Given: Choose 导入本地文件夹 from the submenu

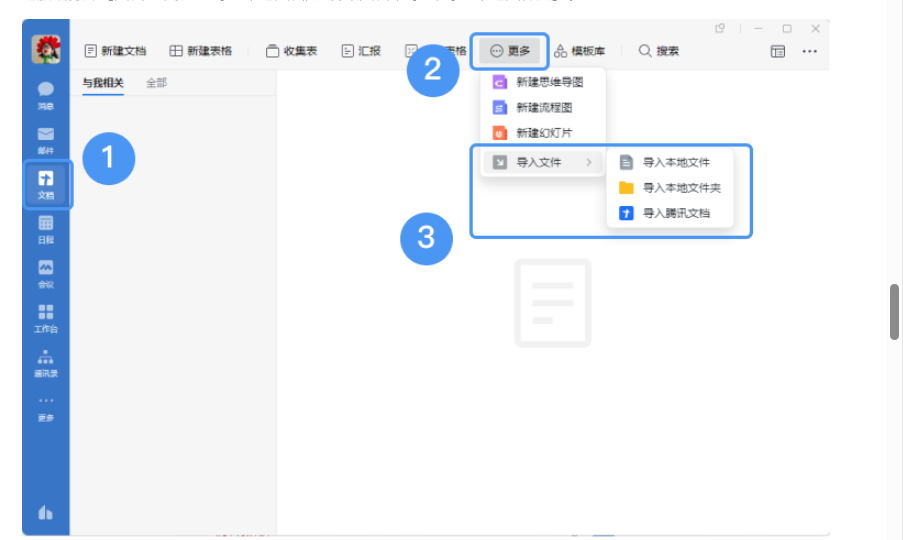Looking at the screenshot, I should click(680, 188).
